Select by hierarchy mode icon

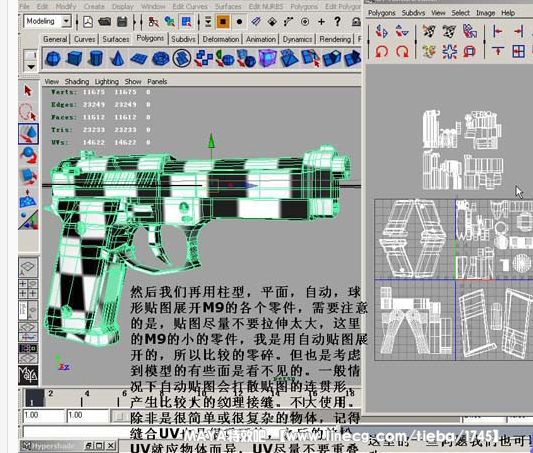[154, 22]
